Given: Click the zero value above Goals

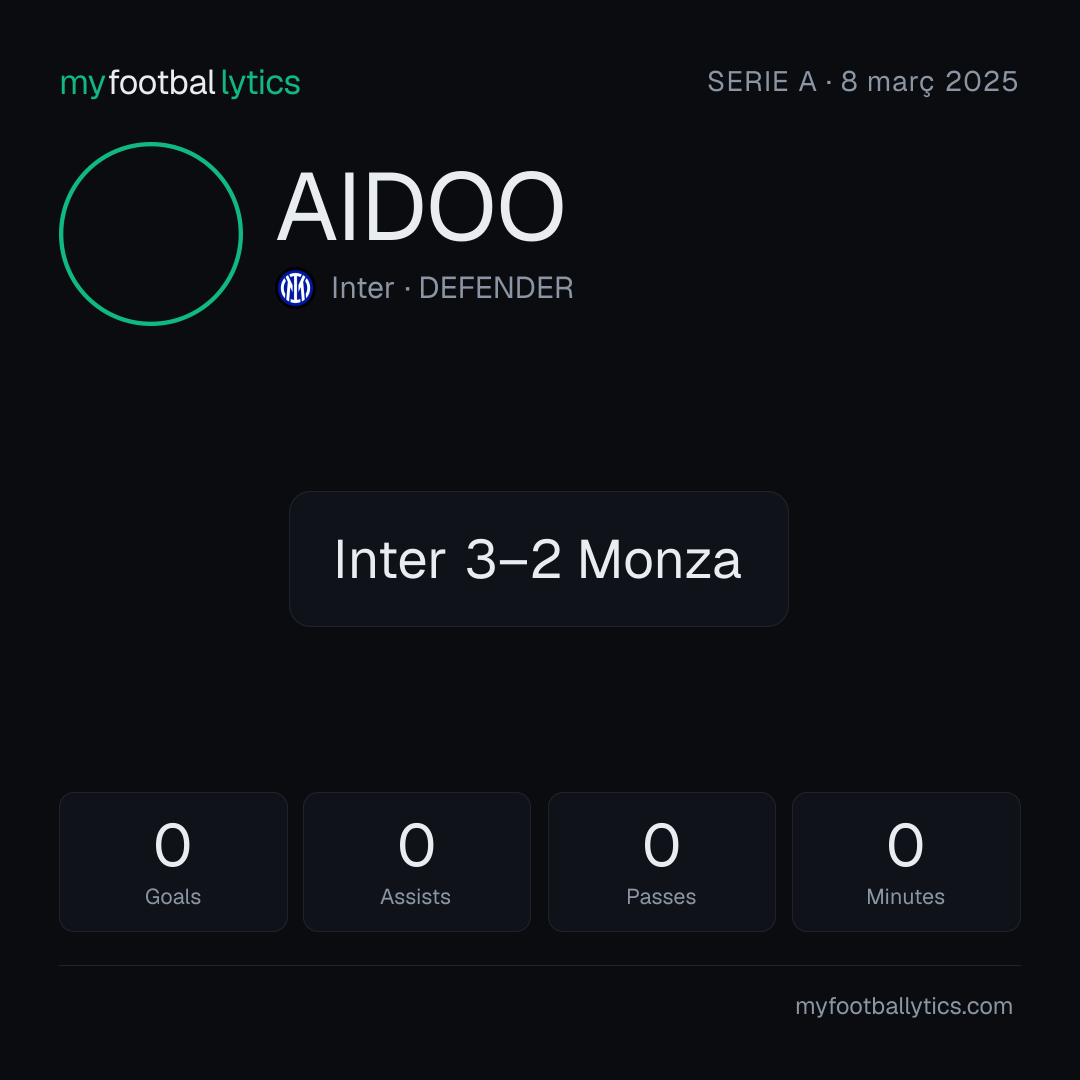Looking at the screenshot, I should click(x=172, y=845).
